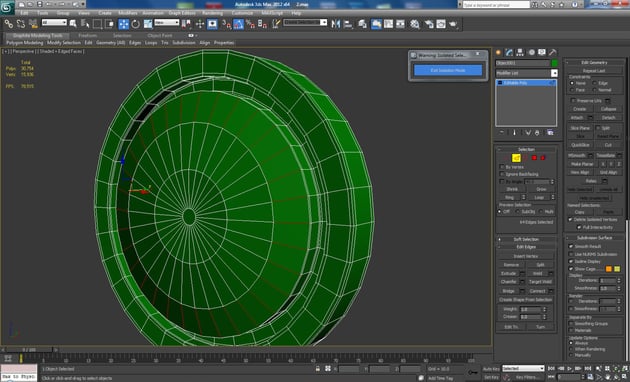Select the Select and Move tool

click(123, 24)
